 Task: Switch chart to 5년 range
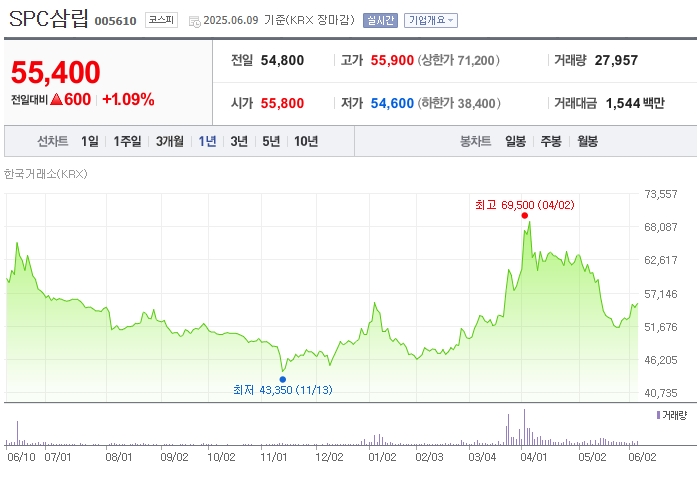click(271, 141)
